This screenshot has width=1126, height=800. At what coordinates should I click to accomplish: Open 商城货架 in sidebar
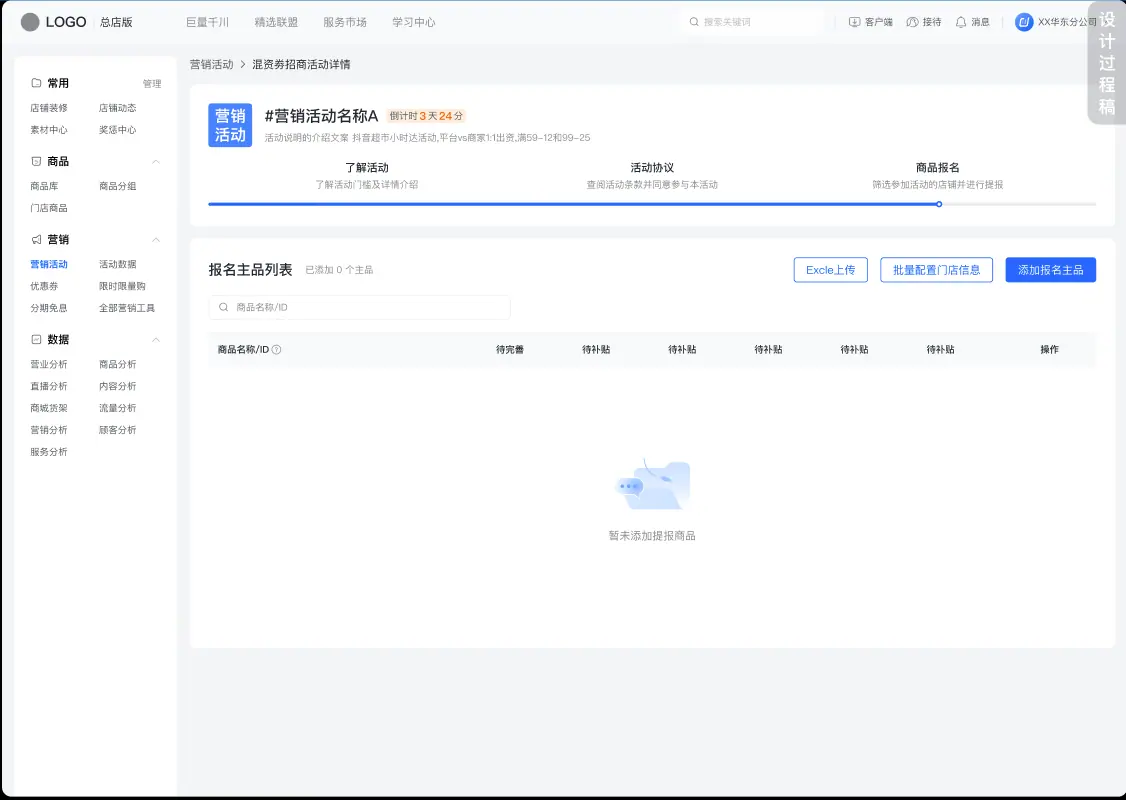(x=49, y=408)
